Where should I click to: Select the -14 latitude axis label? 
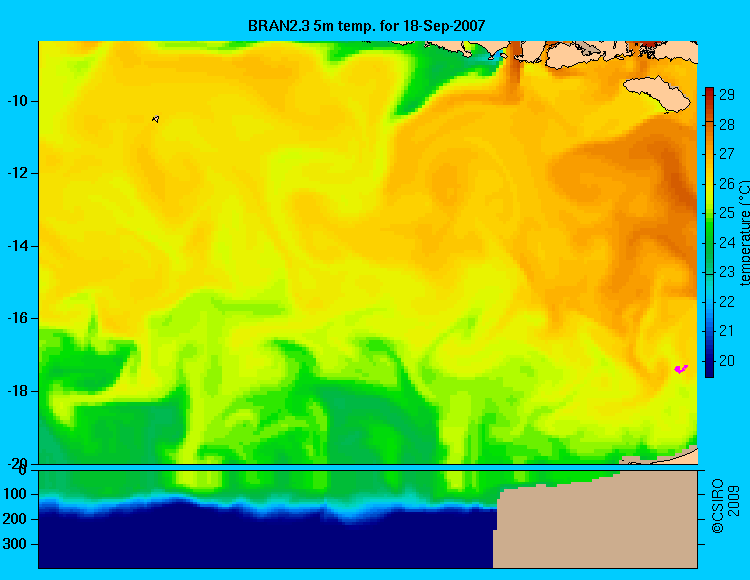pyautogui.click(x=17, y=246)
